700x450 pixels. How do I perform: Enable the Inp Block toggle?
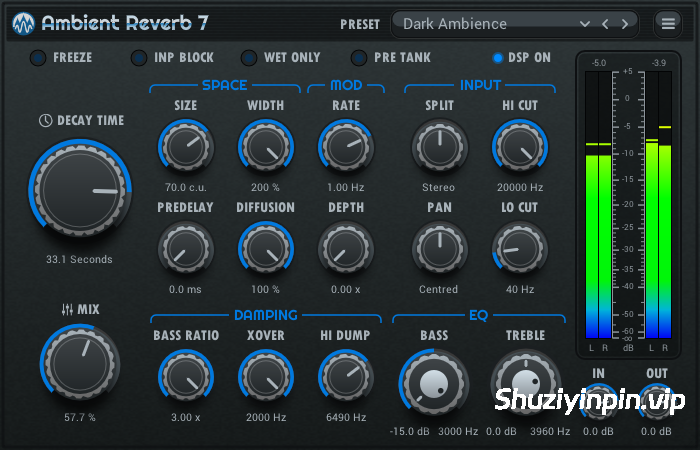[x=139, y=58]
